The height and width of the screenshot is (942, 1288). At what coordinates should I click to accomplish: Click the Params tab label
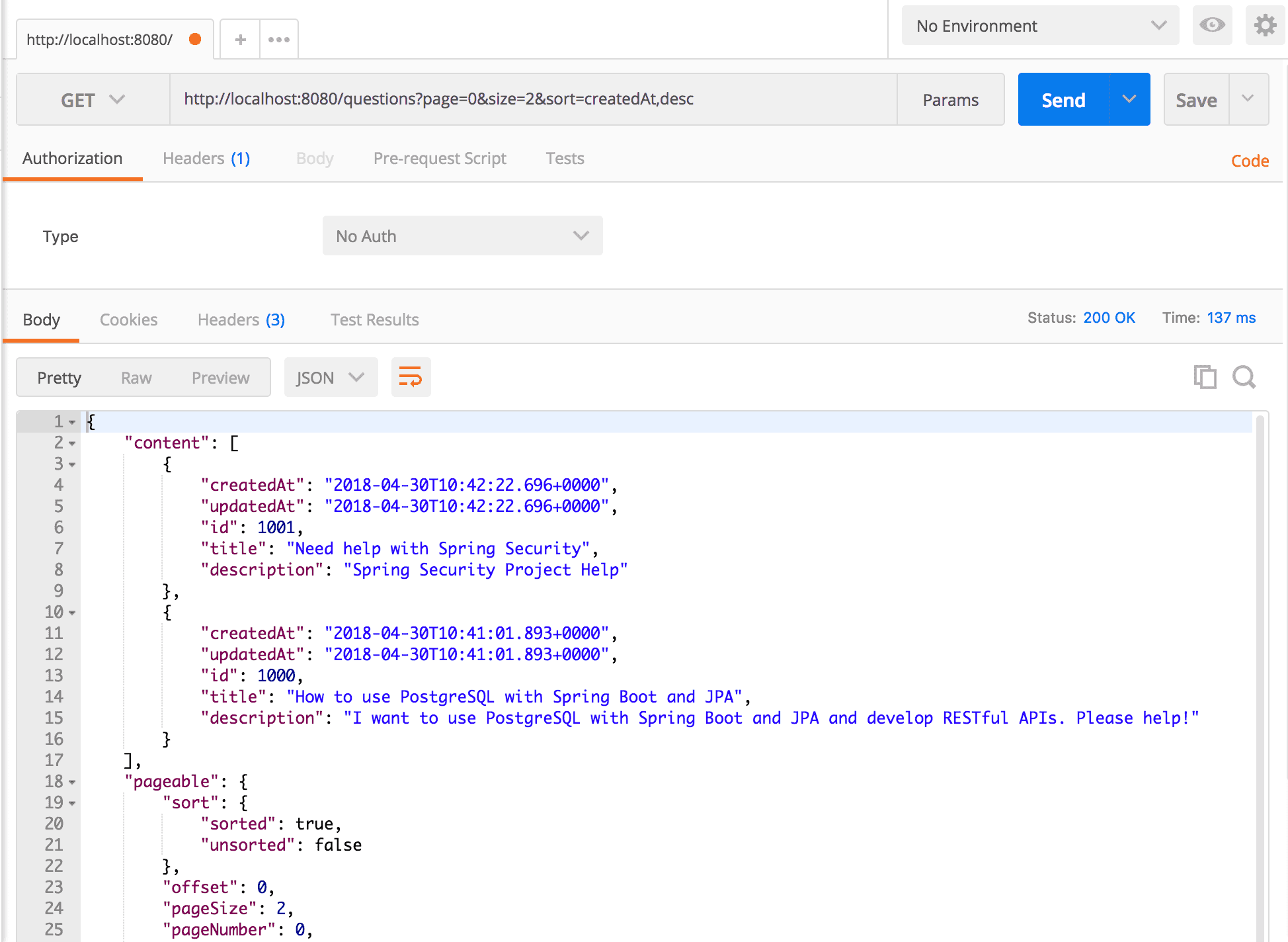(x=950, y=98)
